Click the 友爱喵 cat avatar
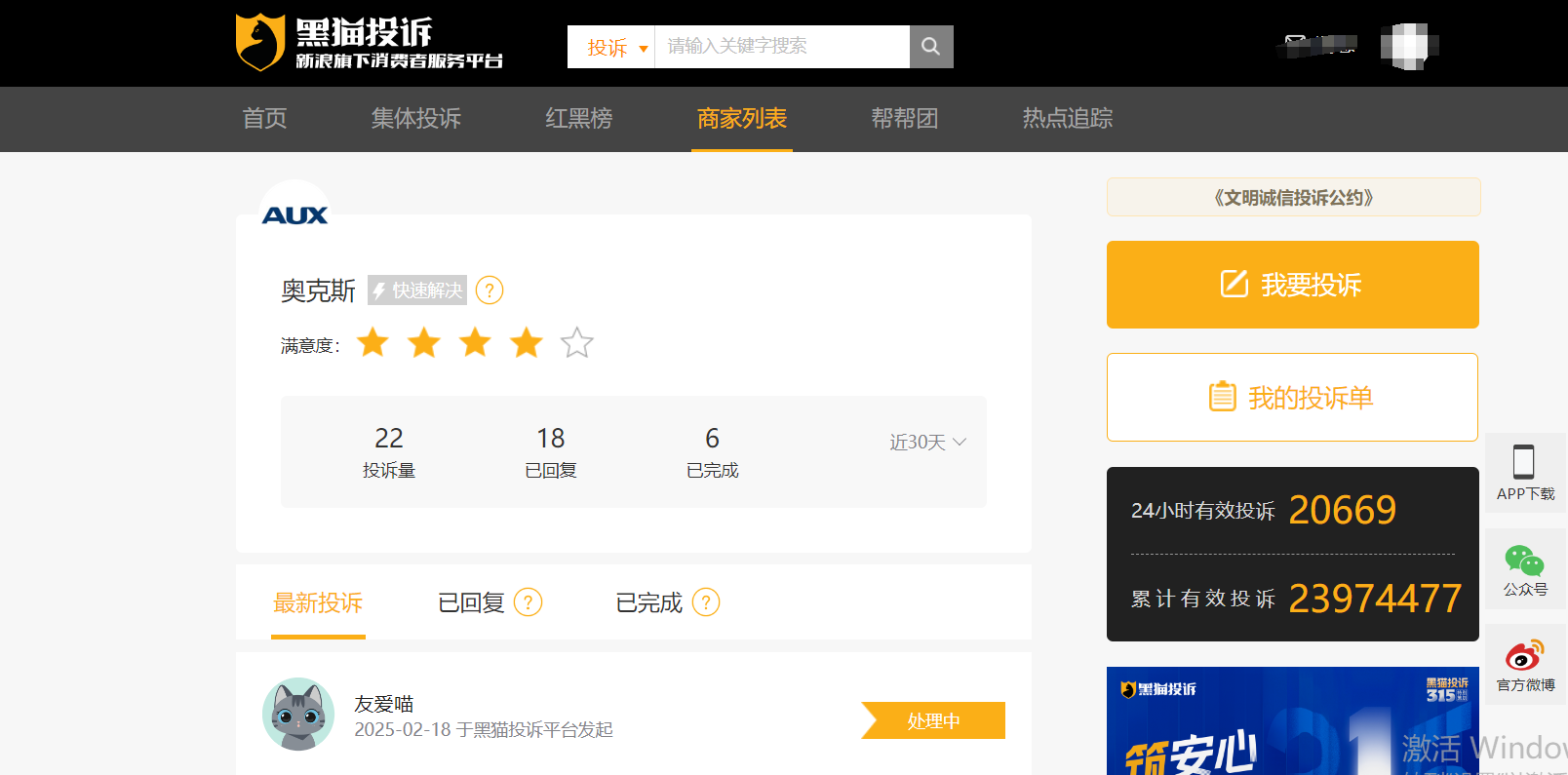1568x775 pixels. 298,715
